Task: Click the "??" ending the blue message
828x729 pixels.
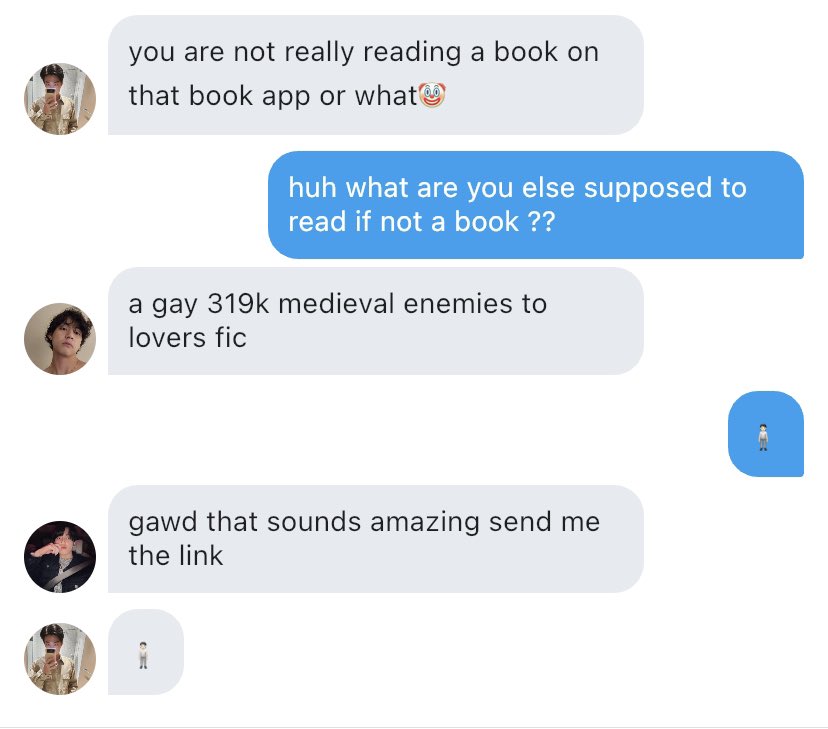Action: 542,222
